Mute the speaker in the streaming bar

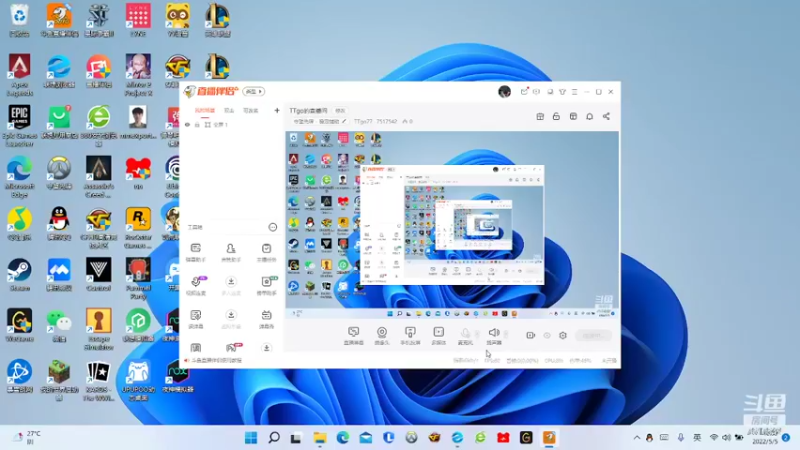(494, 336)
